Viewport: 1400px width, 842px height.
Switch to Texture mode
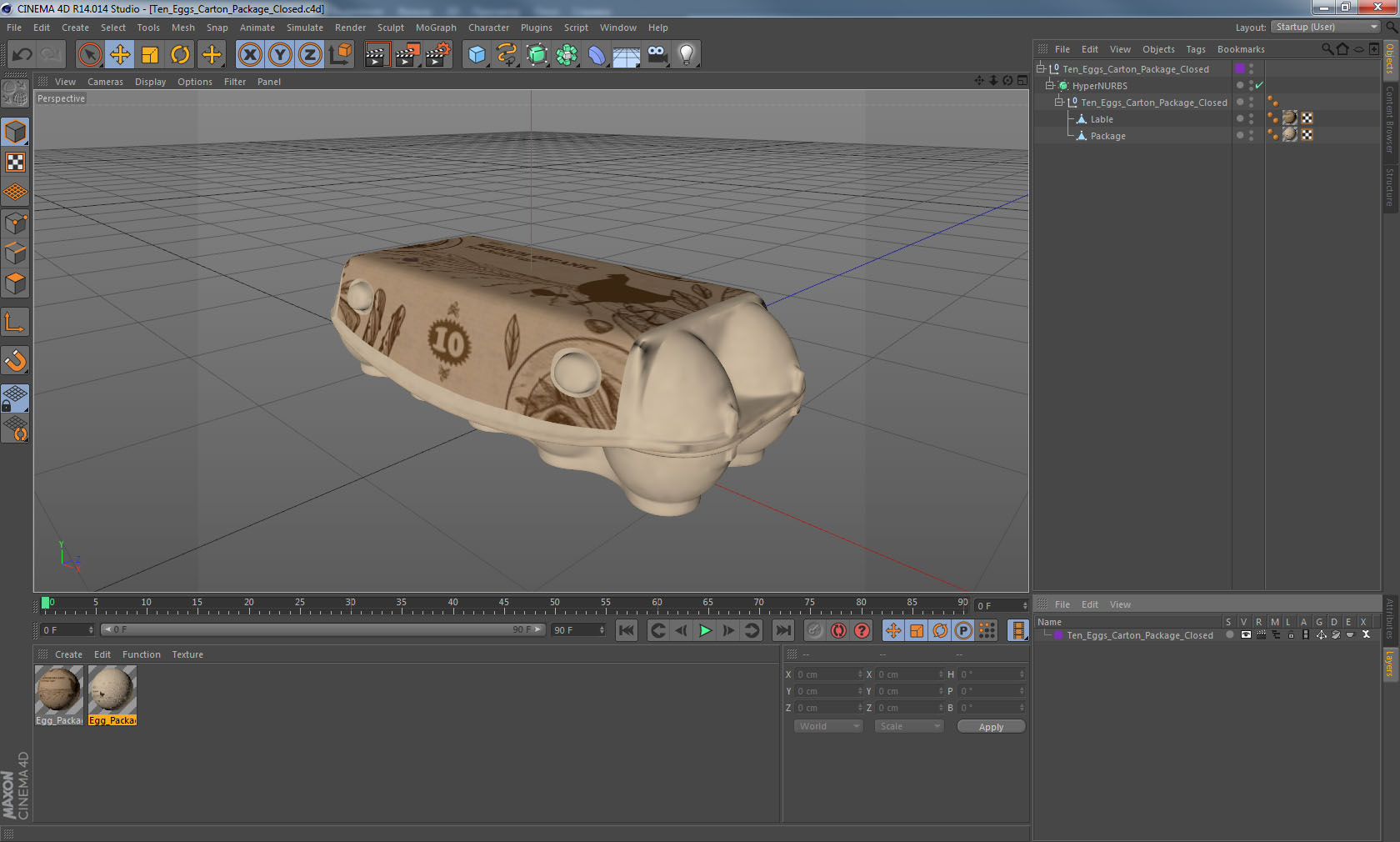point(15,162)
